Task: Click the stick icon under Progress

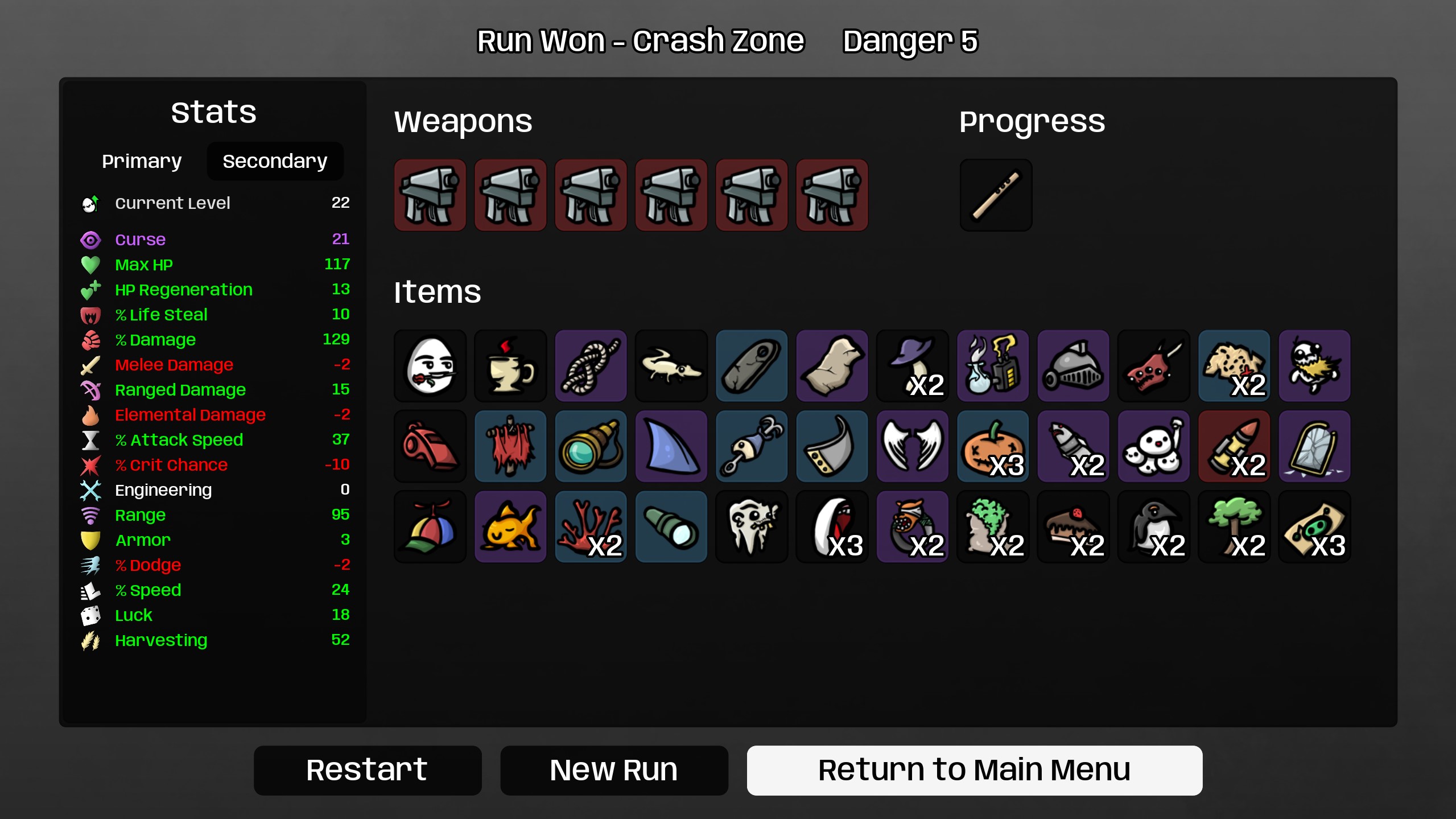Action: [x=996, y=195]
